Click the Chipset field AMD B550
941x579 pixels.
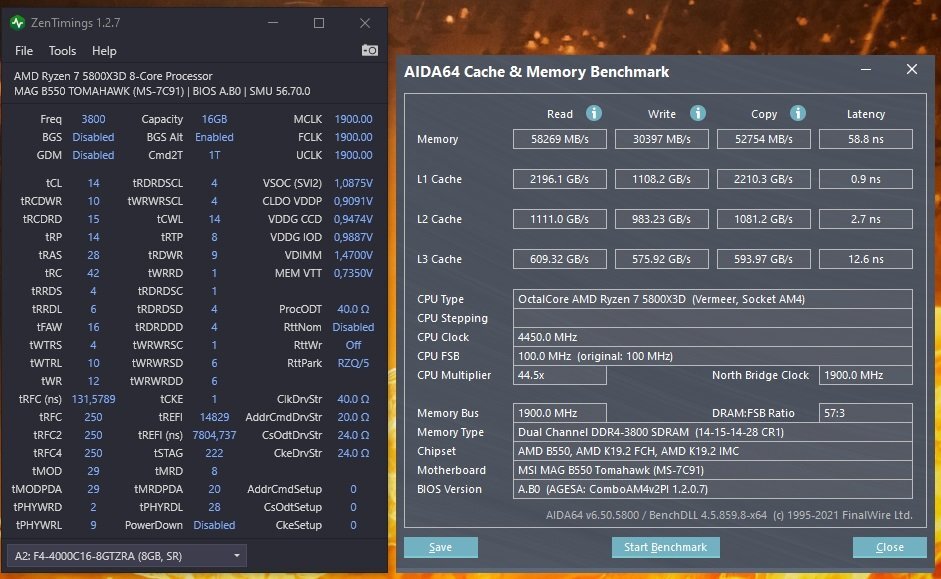point(713,451)
